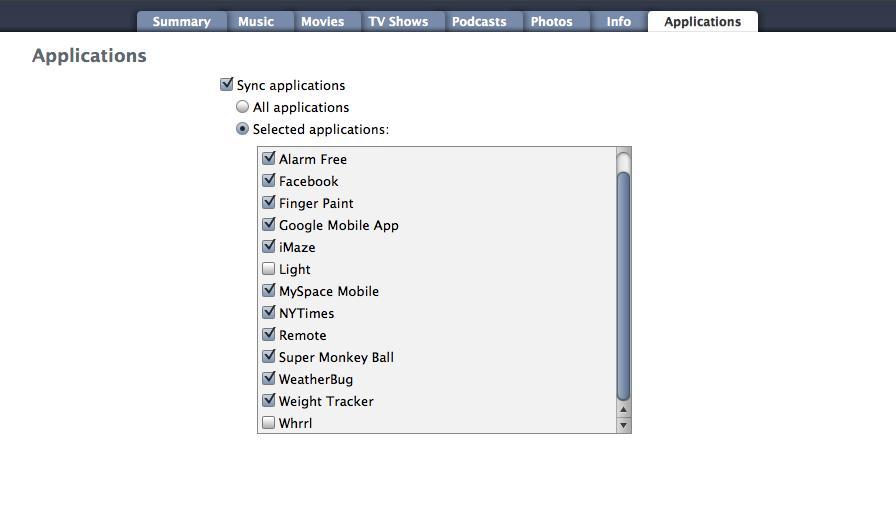The height and width of the screenshot is (509, 896).
Task: Uncheck the Super Monkey Ball checkbox
Action: (x=269, y=356)
